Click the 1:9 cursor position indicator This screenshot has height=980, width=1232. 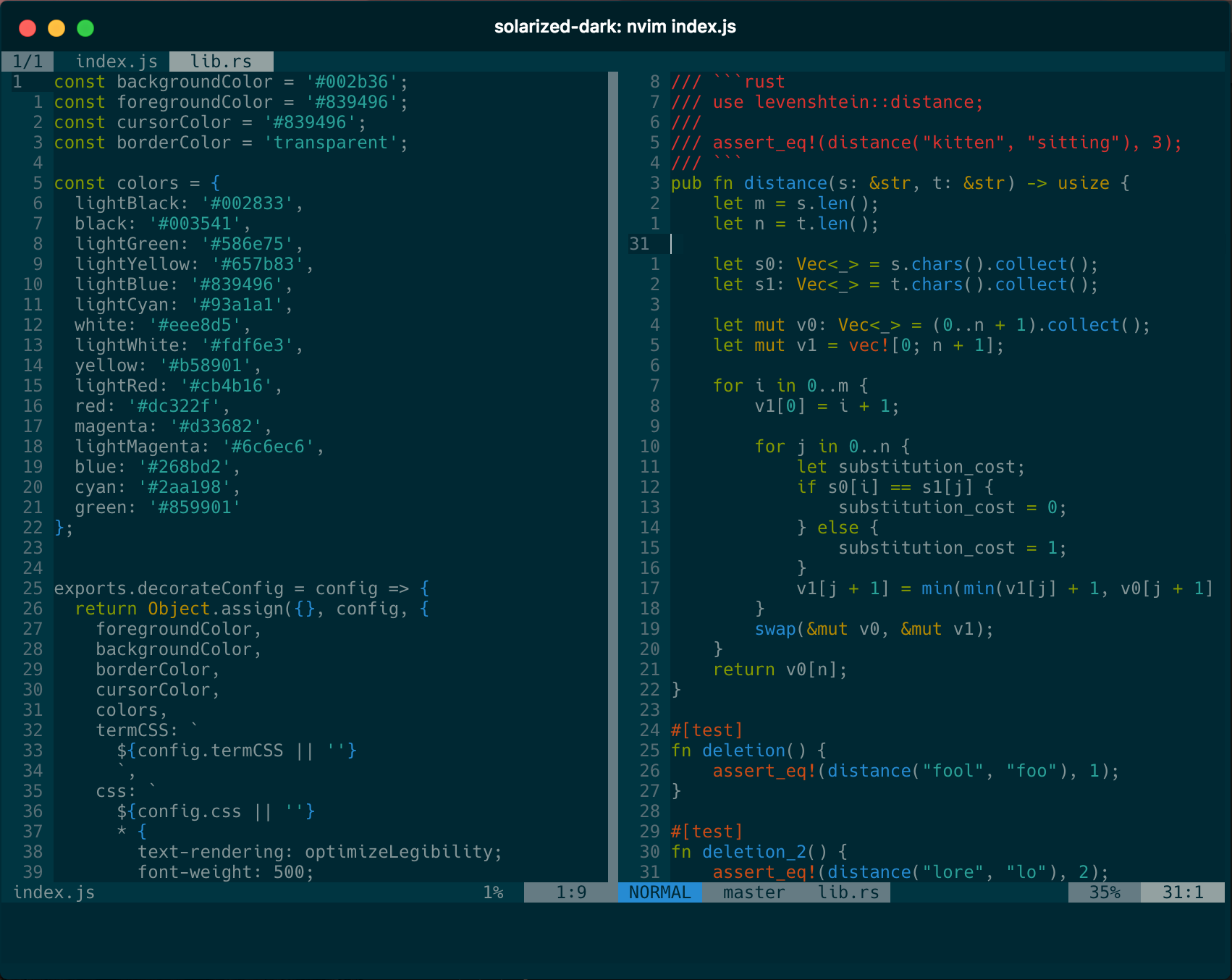571,892
